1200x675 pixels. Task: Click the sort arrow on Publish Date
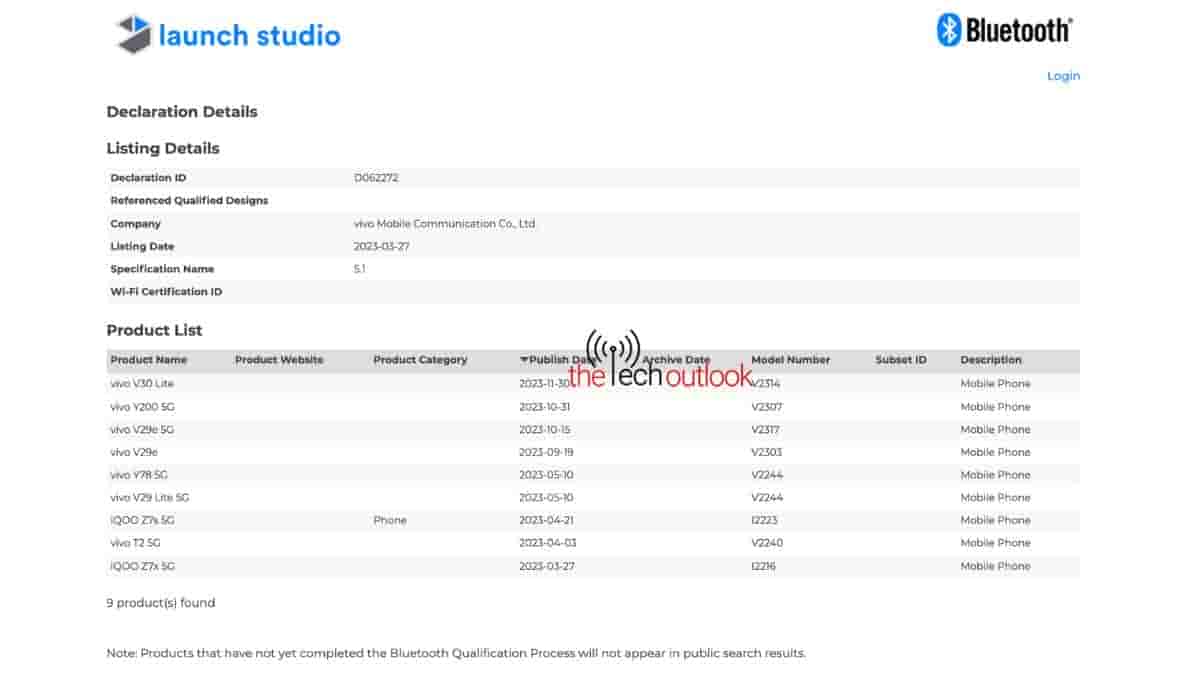point(524,360)
